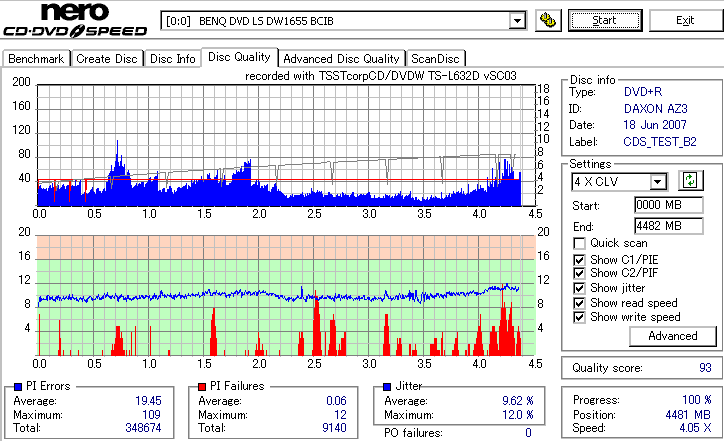The image size is (724, 441).
Task: Click PI Errors total value 348674
Action: click(x=143, y=428)
